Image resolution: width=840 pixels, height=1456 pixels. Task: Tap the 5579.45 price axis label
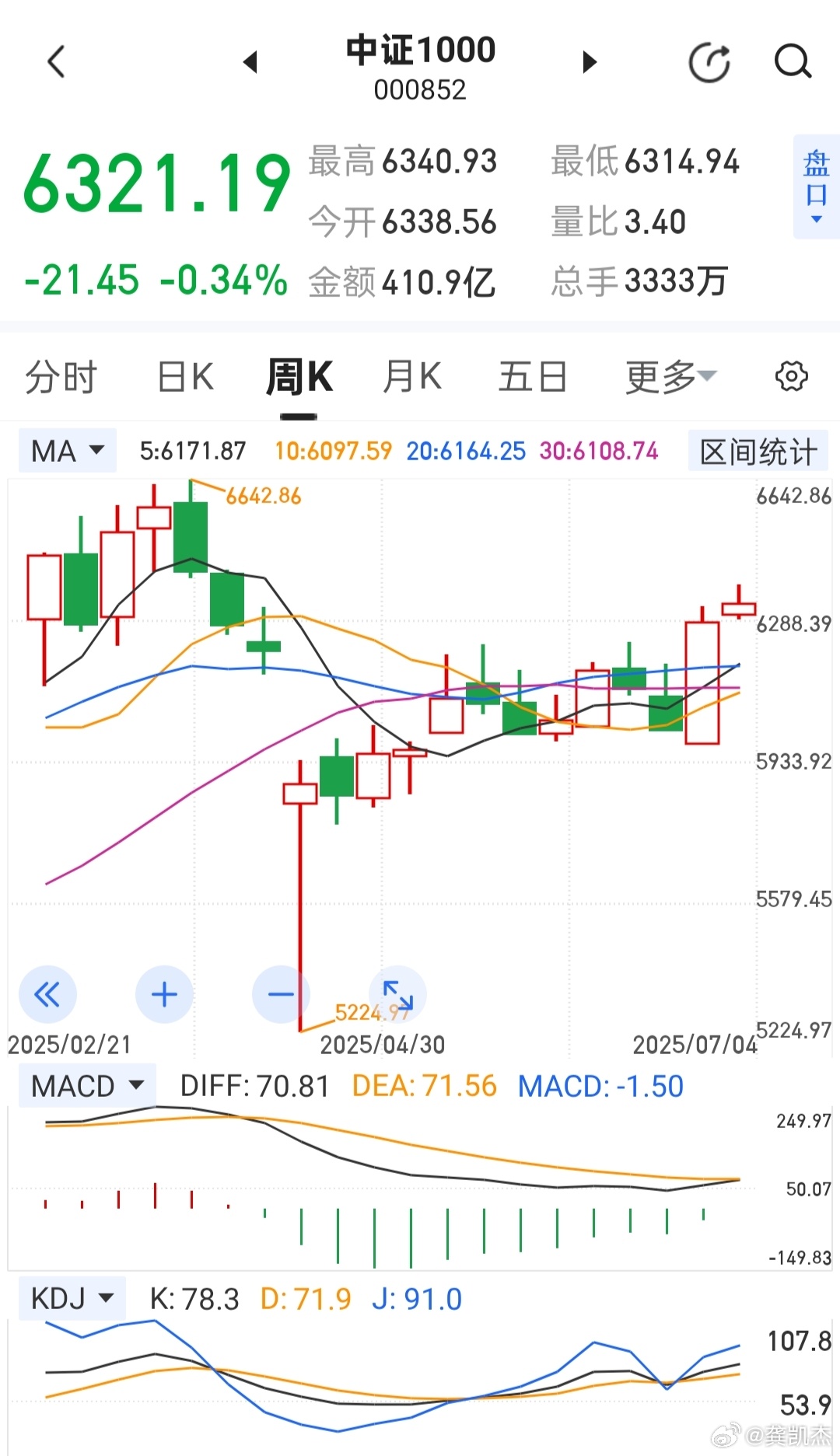[x=794, y=899]
